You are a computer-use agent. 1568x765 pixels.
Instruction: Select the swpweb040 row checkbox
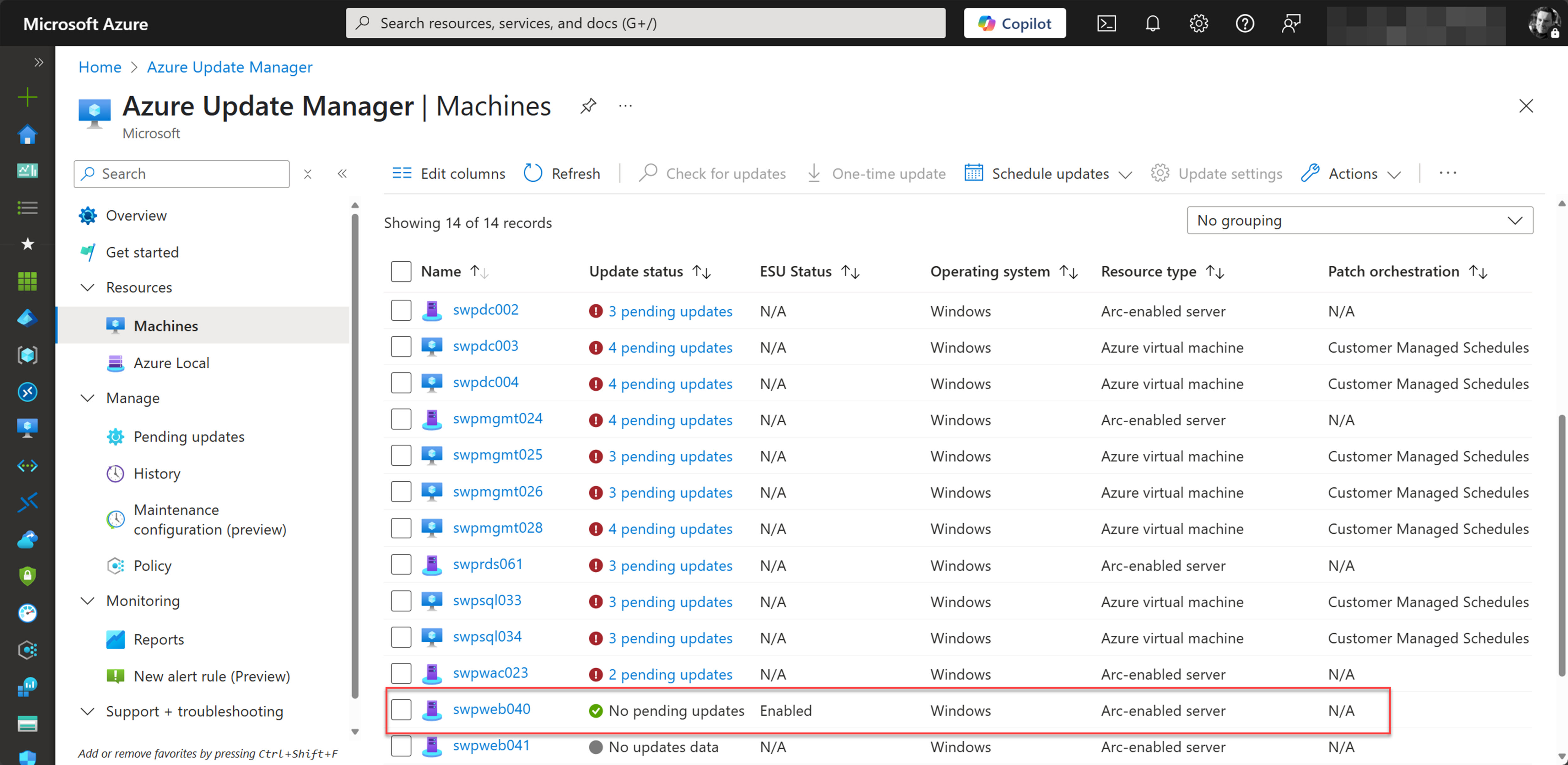click(401, 710)
